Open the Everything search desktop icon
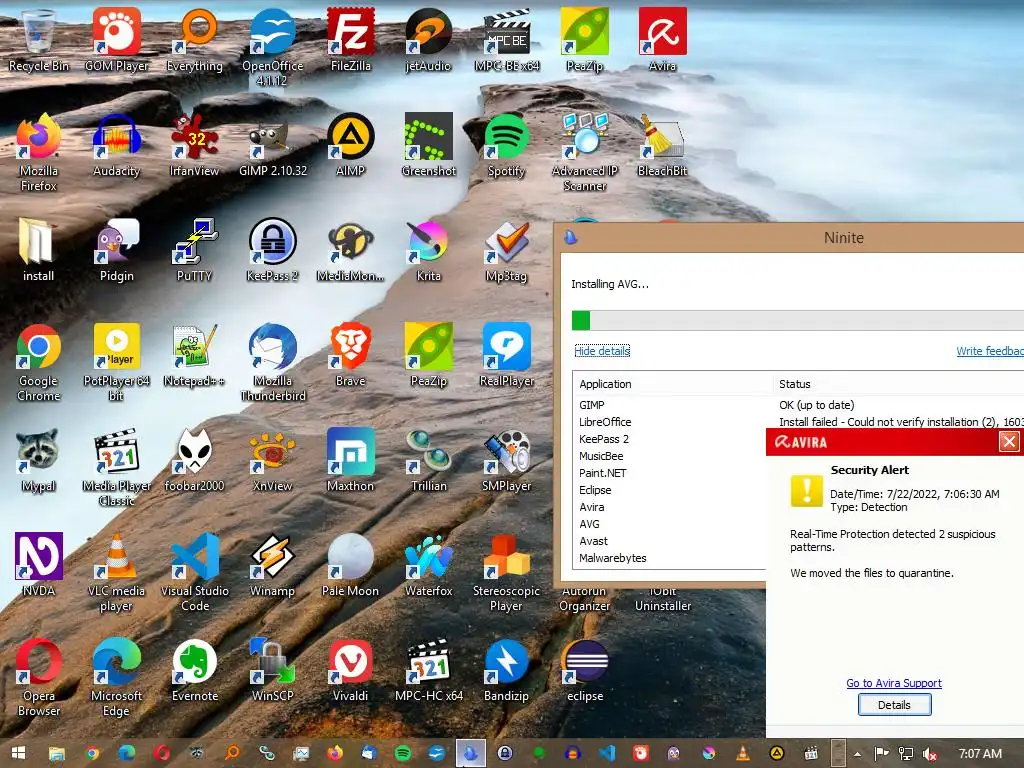Image resolution: width=1024 pixels, height=768 pixels. [x=195, y=39]
